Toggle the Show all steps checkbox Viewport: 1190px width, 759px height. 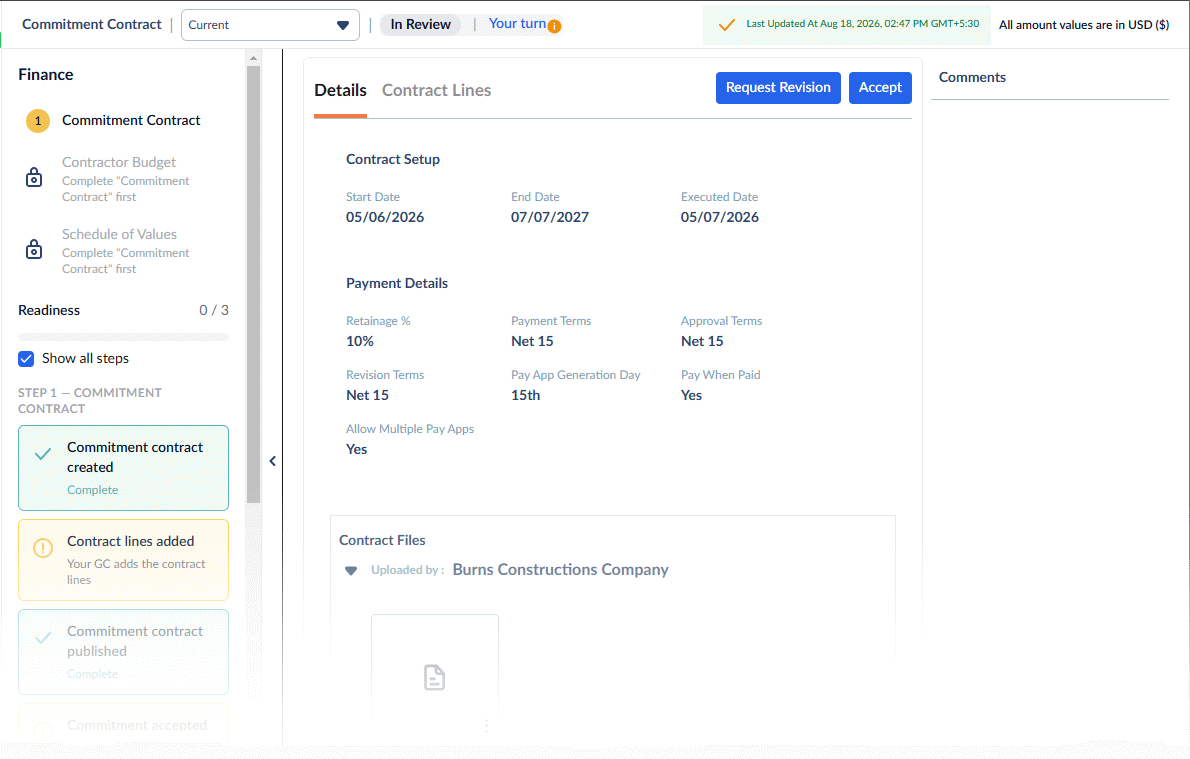27,359
